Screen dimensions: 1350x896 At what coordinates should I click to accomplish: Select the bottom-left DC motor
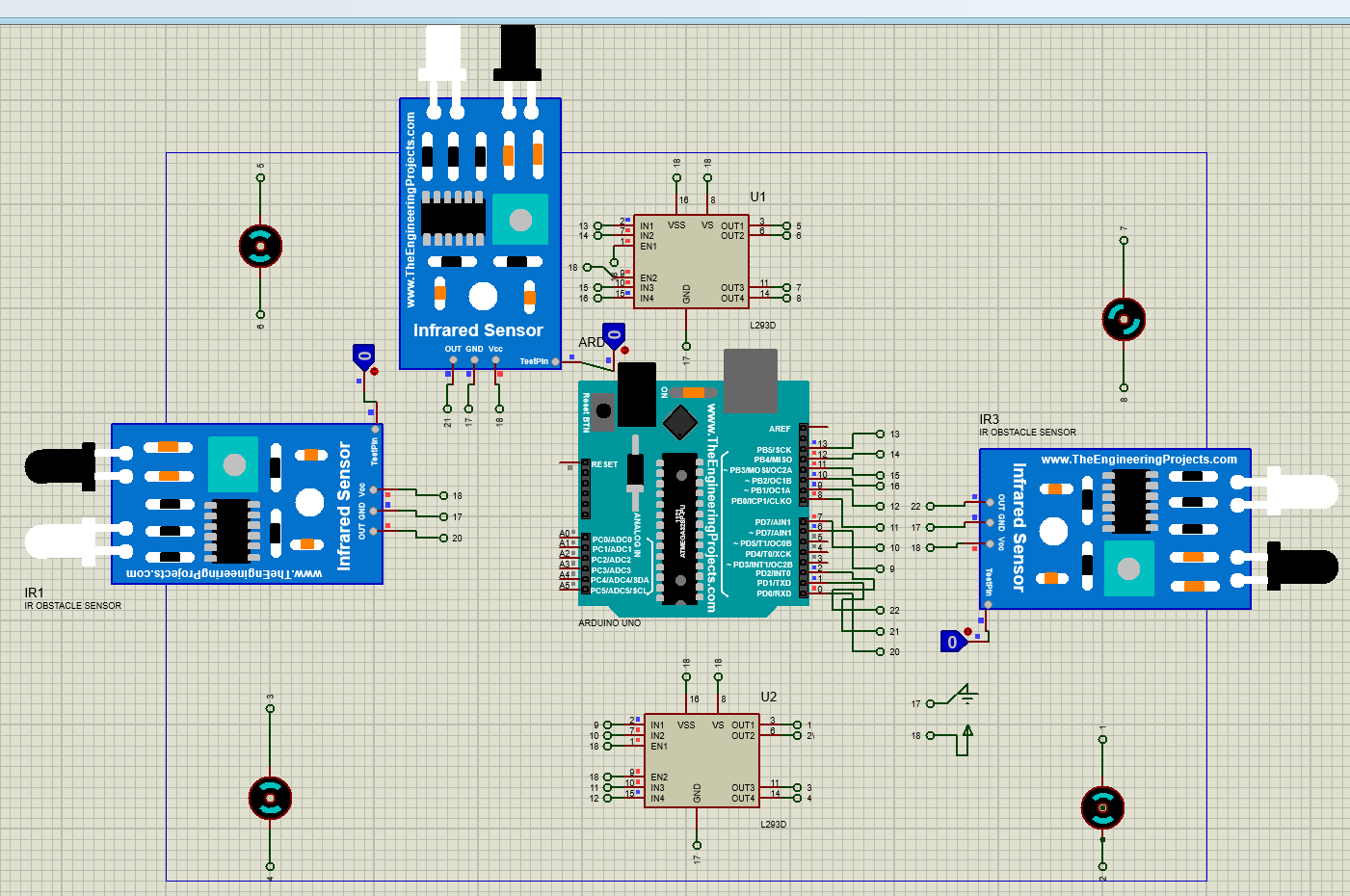point(270,798)
